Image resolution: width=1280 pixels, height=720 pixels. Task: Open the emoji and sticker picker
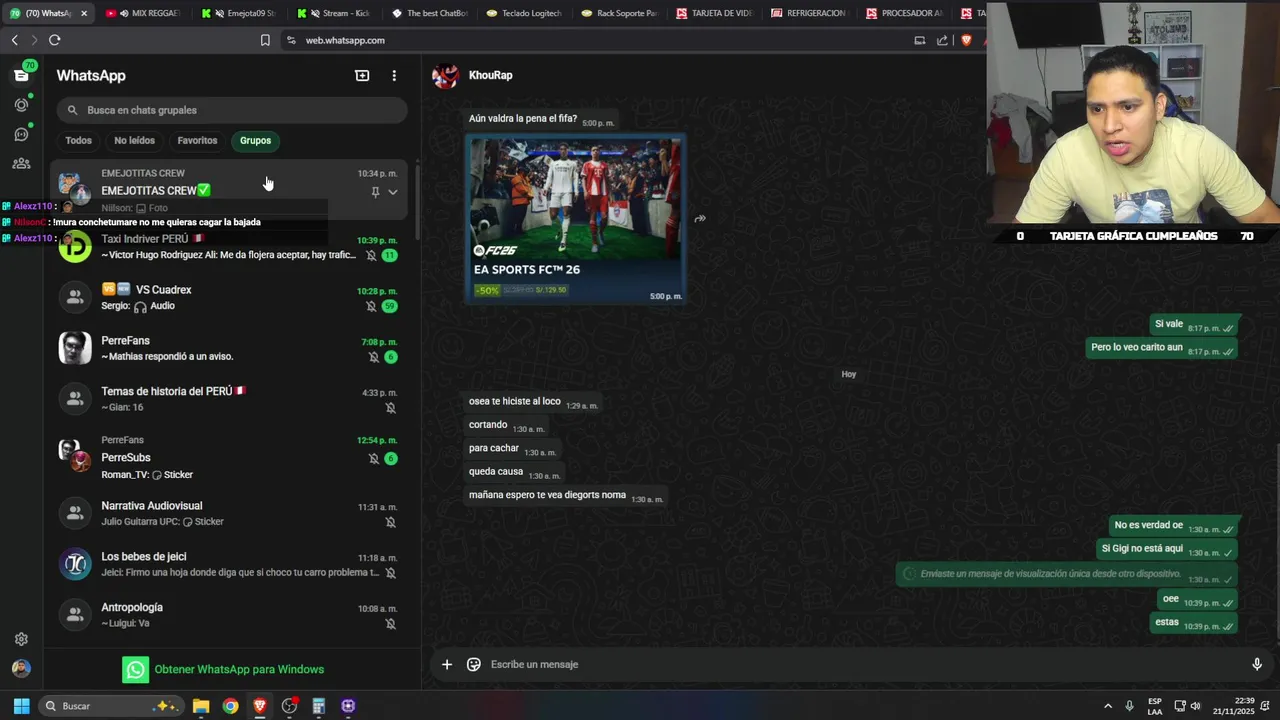tap(474, 664)
